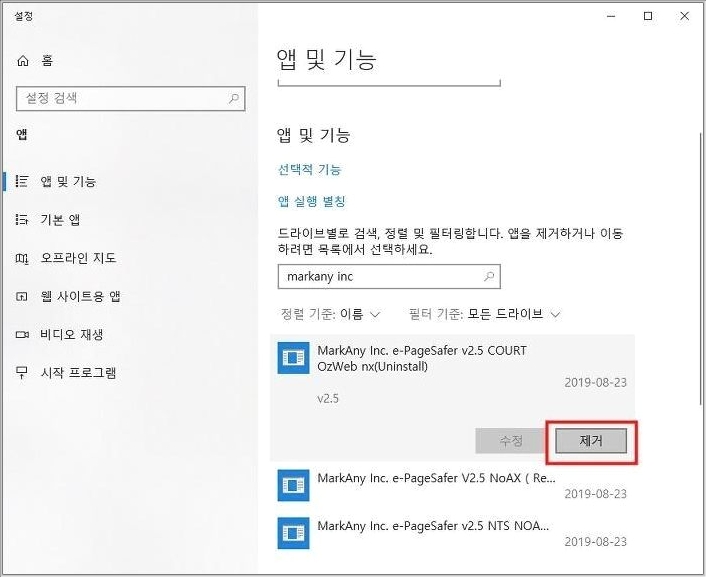Click the vertical scrollbar on the right edge
The height and width of the screenshot is (577, 706).
(701, 269)
